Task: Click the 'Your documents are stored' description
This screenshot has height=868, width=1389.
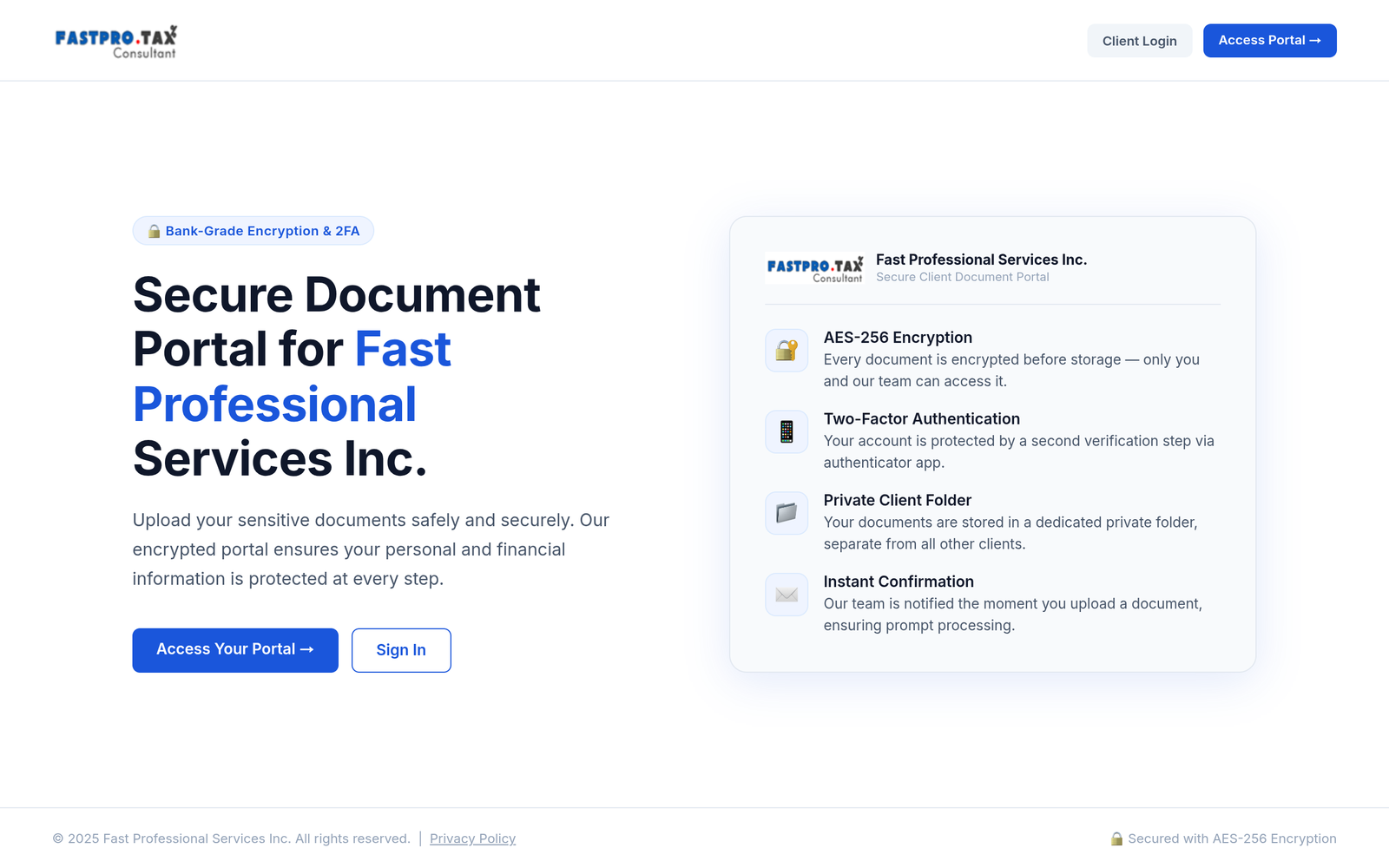Action: (1010, 533)
